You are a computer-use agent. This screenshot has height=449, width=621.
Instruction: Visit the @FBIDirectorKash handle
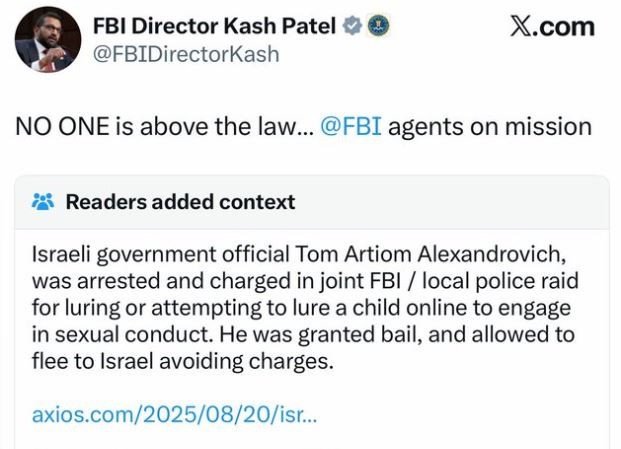[x=186, y=54]
